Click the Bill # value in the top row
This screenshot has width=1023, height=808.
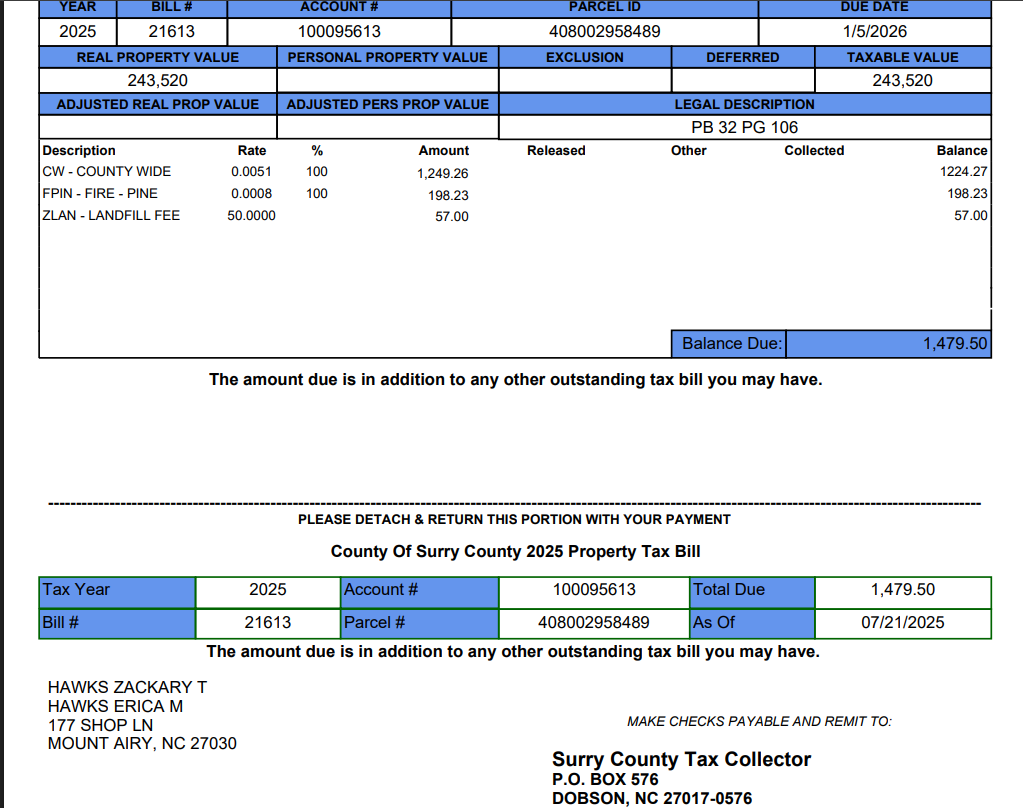(172, 31)
